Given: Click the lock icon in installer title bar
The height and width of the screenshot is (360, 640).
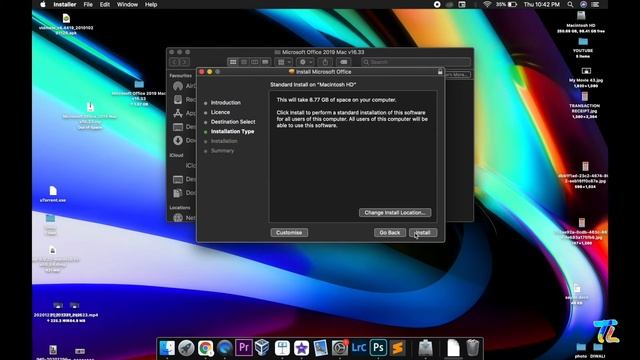Looking at the screenshot, I should pyautogui.click(x=440, y=72).
